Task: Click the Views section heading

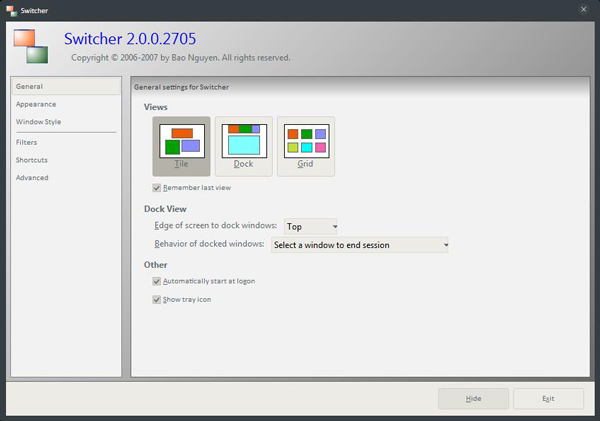Action: point(156,107)
